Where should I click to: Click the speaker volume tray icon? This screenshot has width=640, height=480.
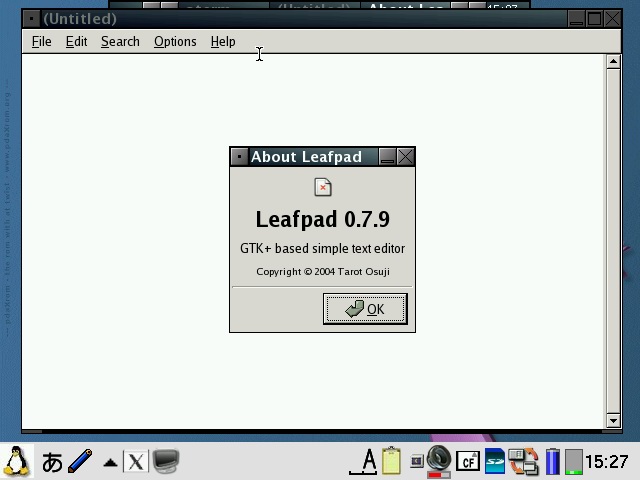click(x=439, y=460)
